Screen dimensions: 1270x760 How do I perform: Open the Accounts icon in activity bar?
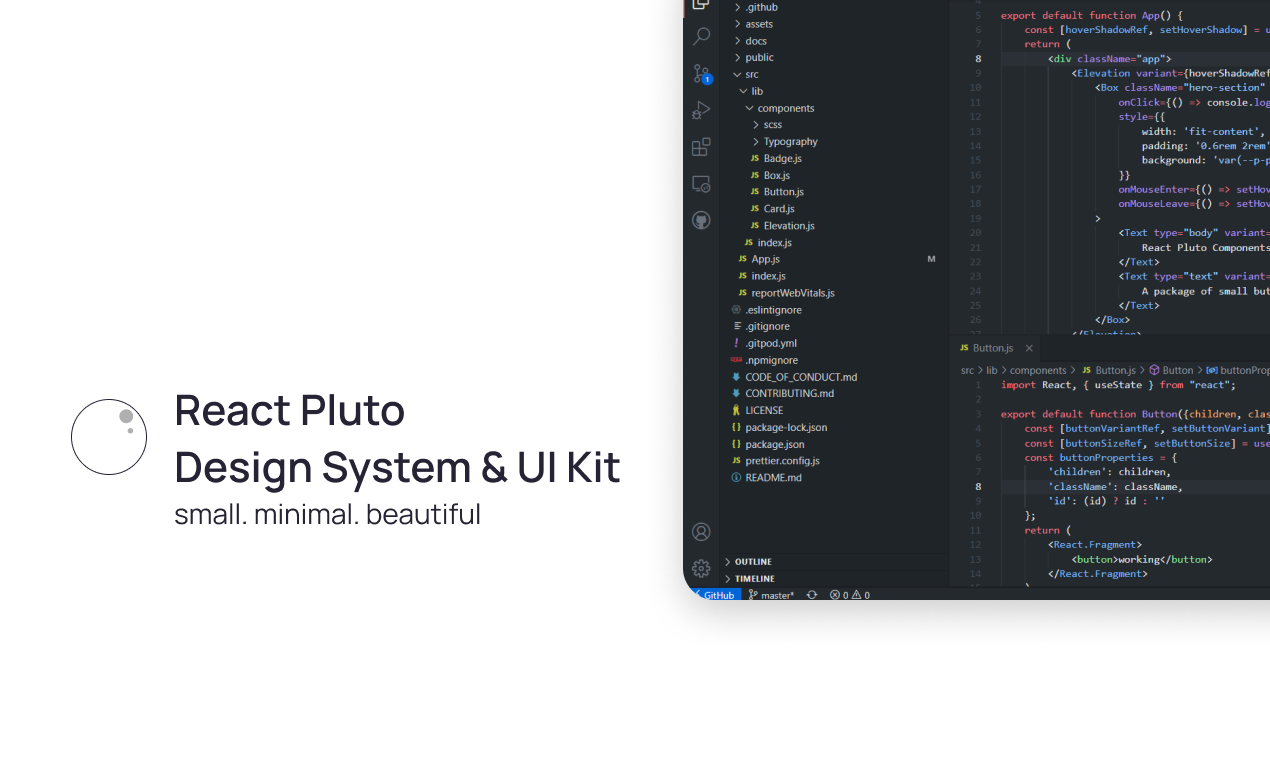(701, 532)
